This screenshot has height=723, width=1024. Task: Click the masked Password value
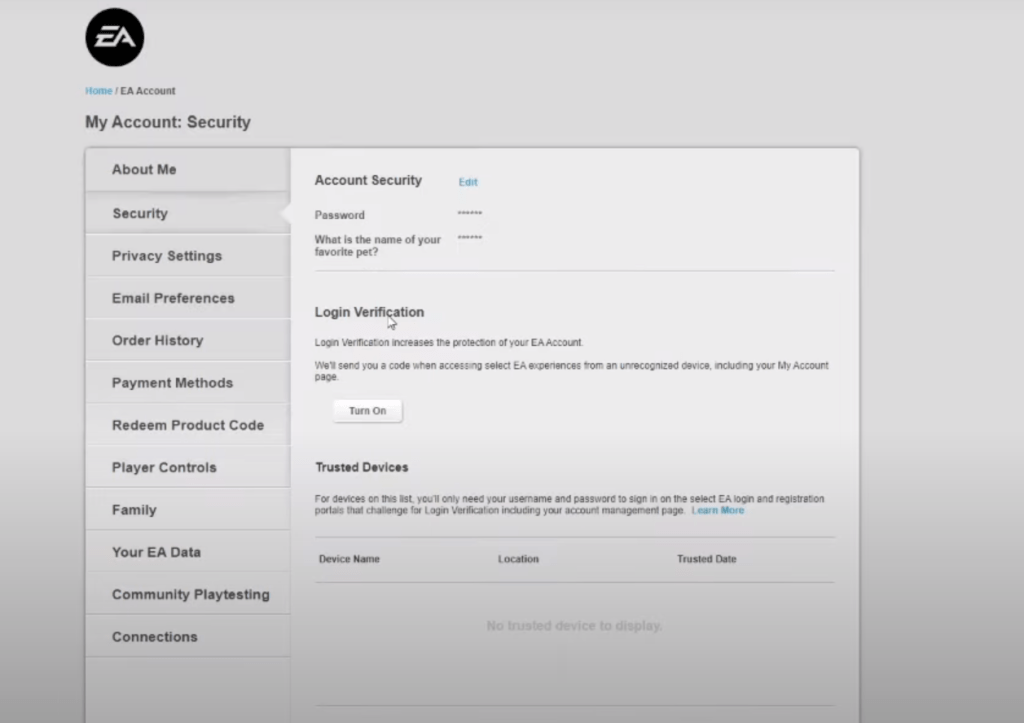470,214
